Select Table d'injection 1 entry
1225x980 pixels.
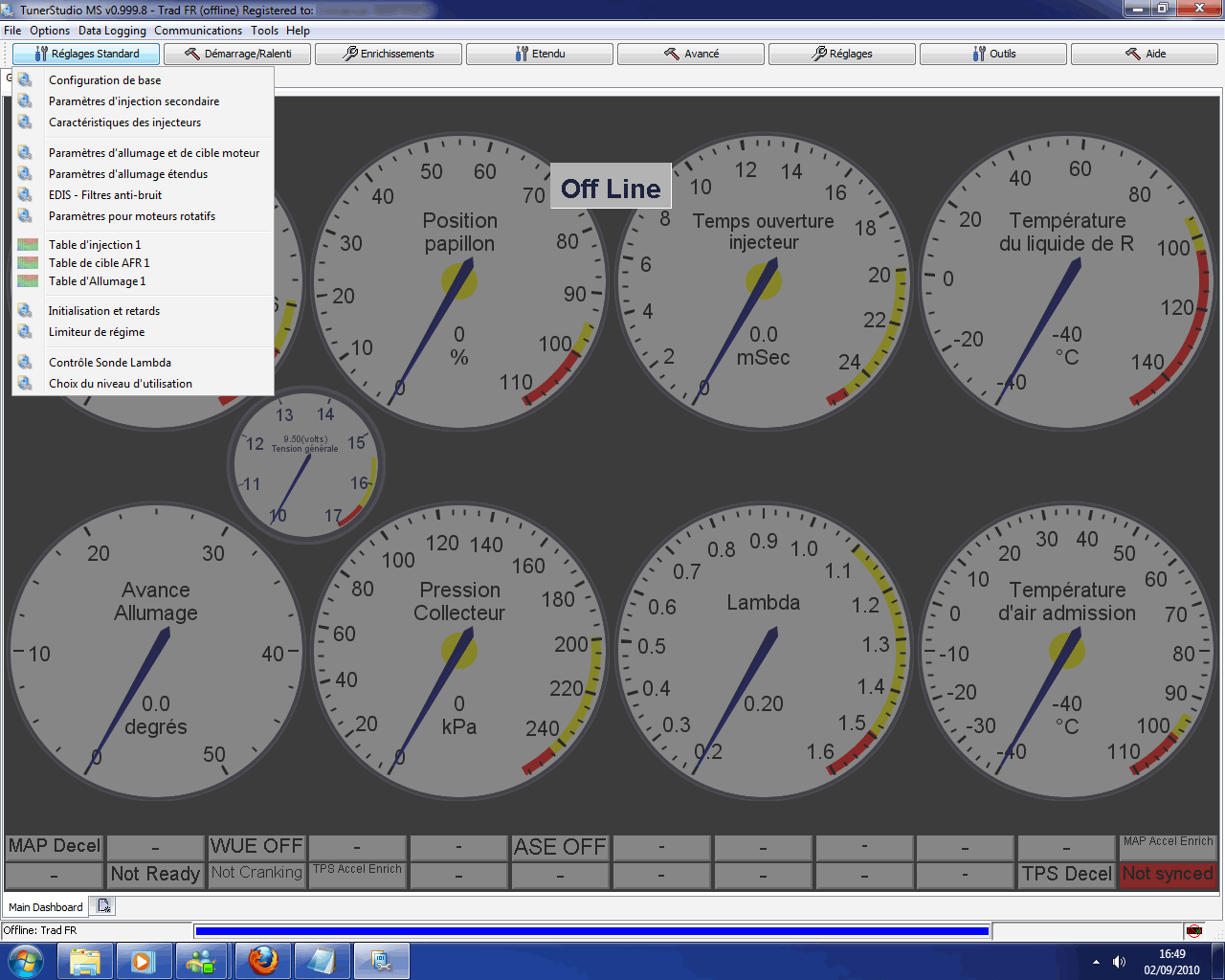coord(95,245)
